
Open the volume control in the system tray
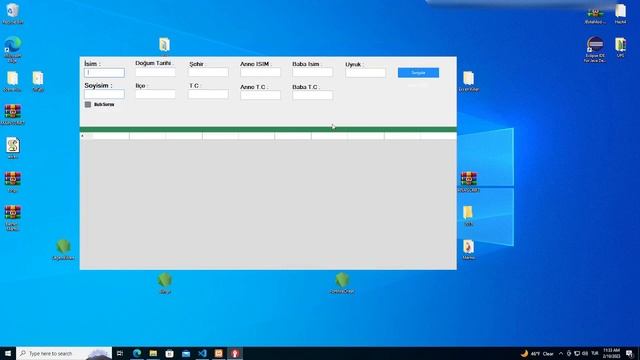tap(585, 353)
